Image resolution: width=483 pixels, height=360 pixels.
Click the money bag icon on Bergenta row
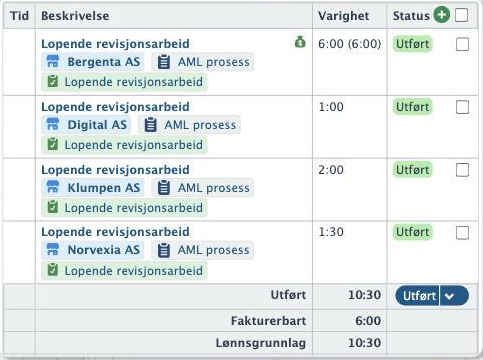point(300,42)
